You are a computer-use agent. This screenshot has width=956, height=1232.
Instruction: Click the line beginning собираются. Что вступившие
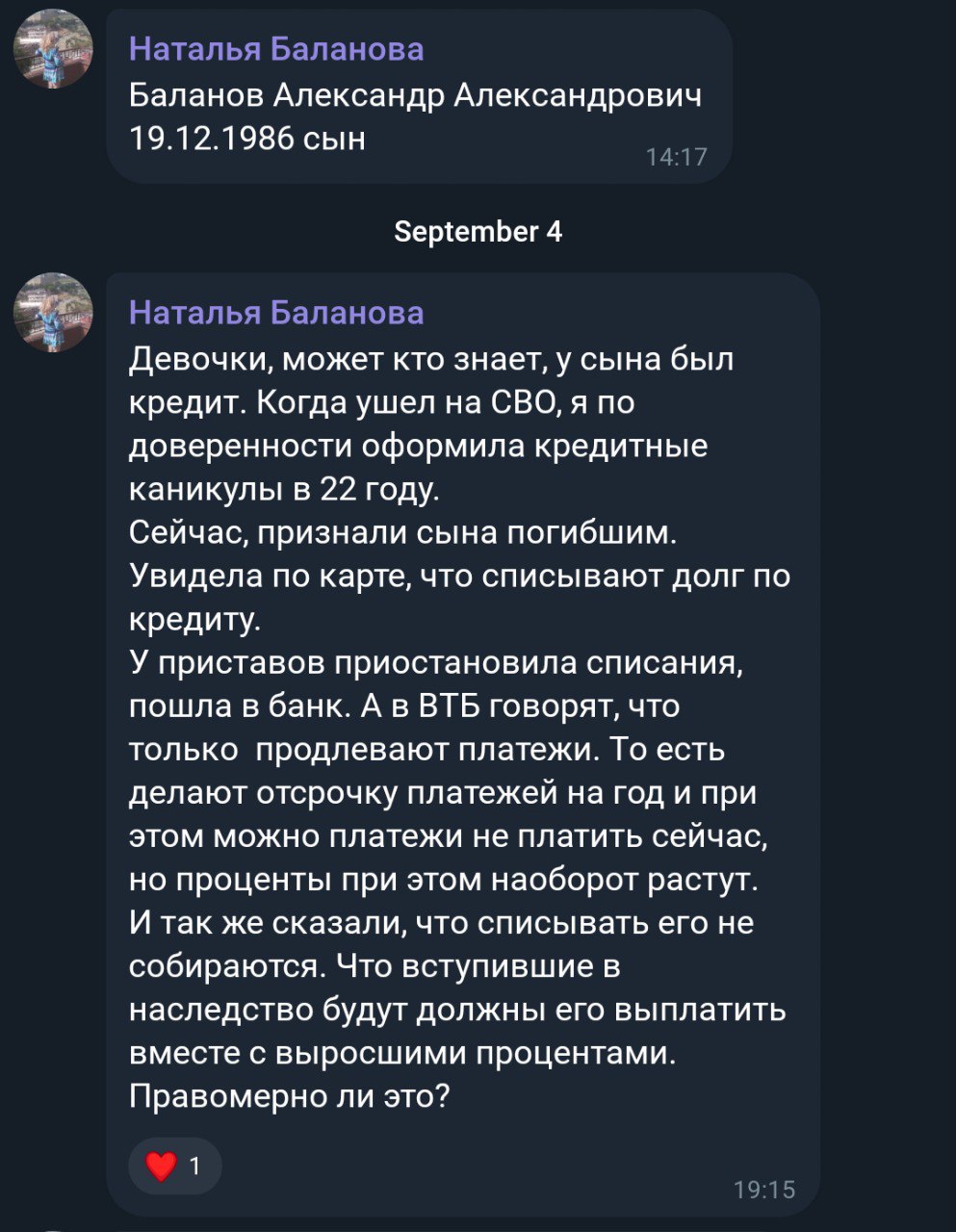click(x=375, y=966)
